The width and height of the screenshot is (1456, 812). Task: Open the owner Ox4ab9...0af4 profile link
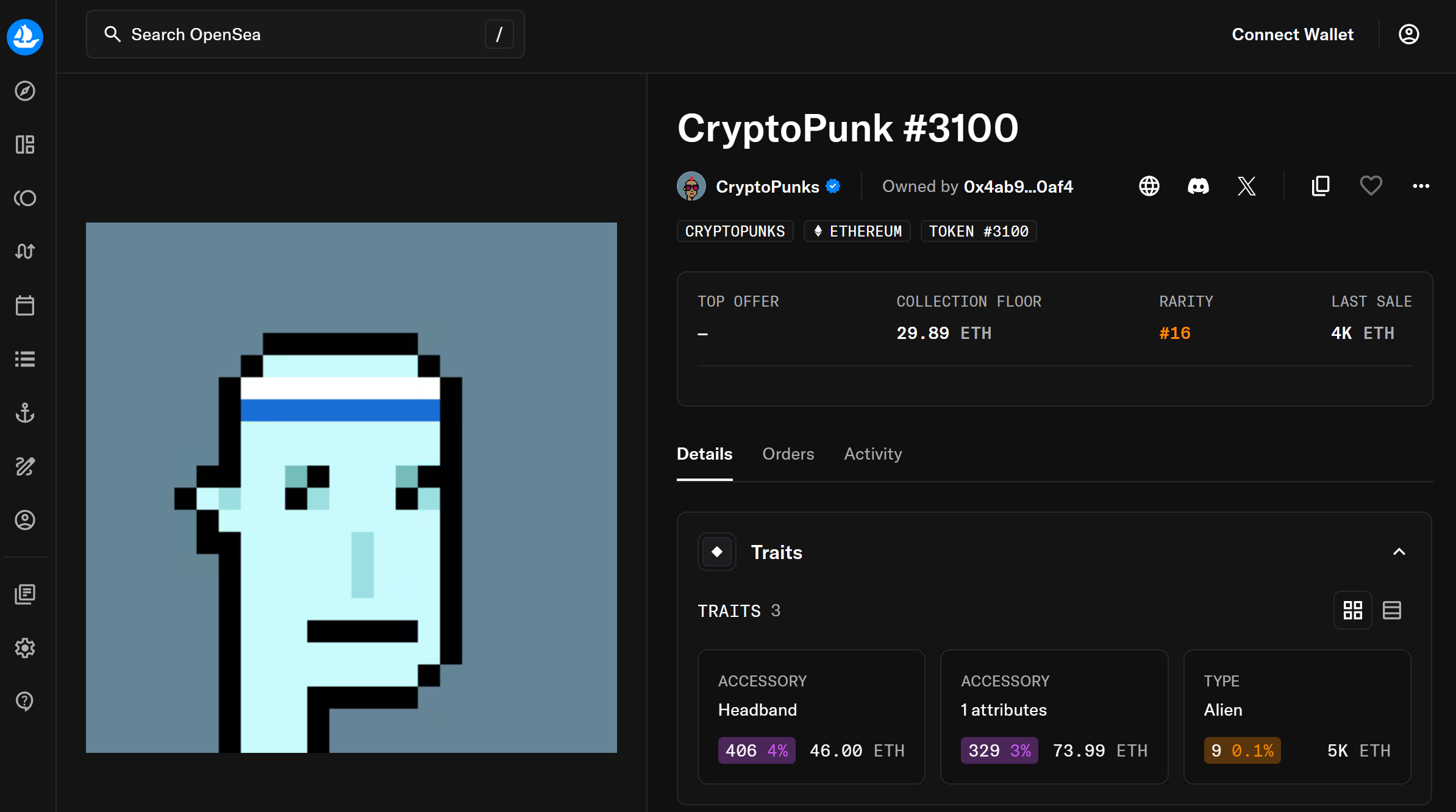(x=1018, y=186)
